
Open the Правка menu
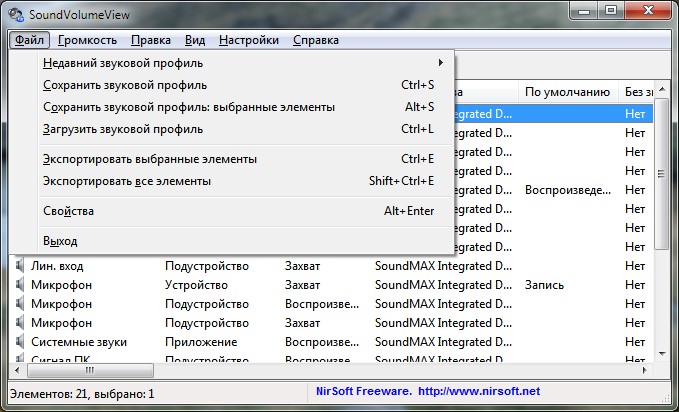(x=151, y=40)
